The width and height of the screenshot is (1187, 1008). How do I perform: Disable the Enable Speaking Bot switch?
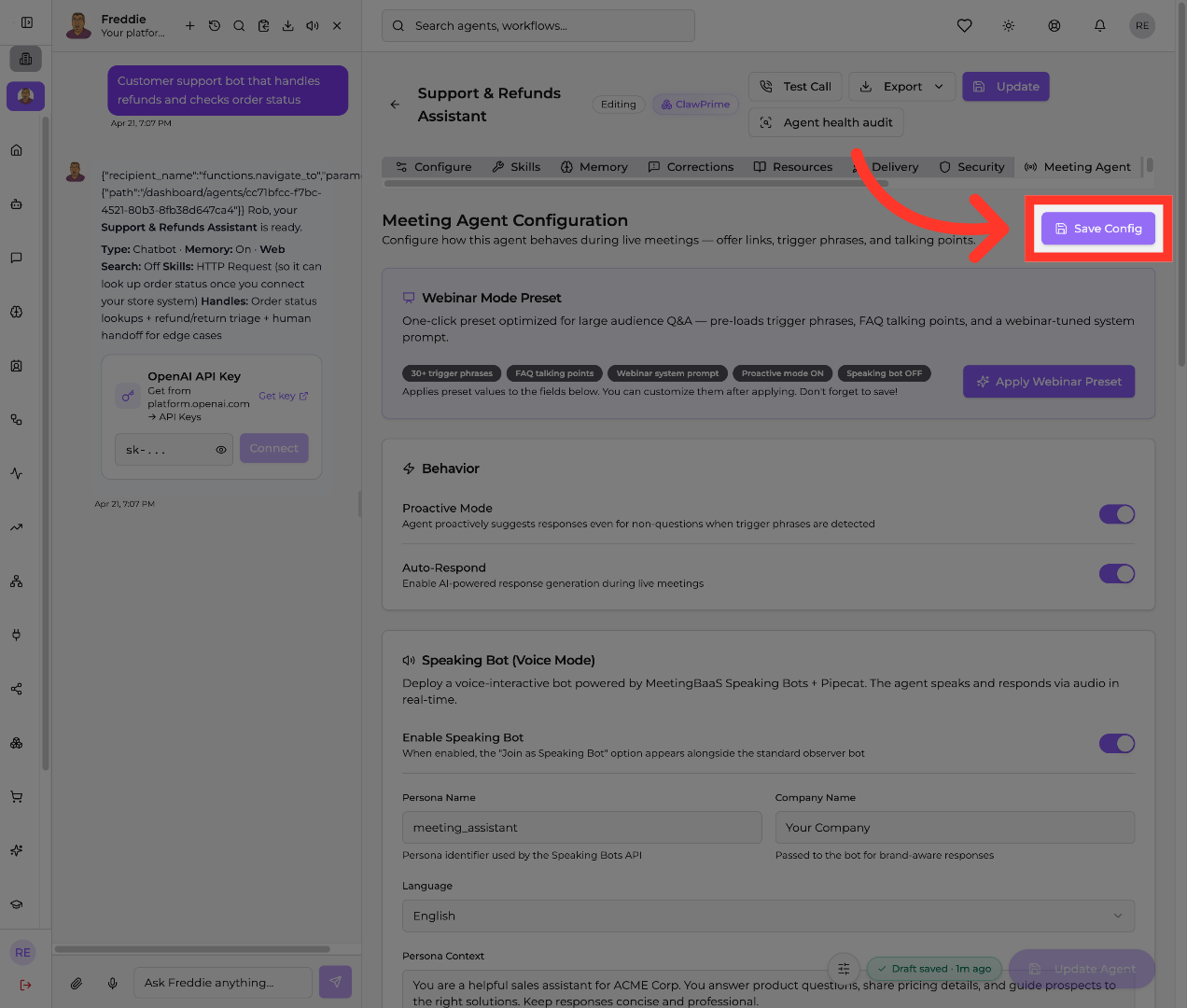pos(1117,744)
